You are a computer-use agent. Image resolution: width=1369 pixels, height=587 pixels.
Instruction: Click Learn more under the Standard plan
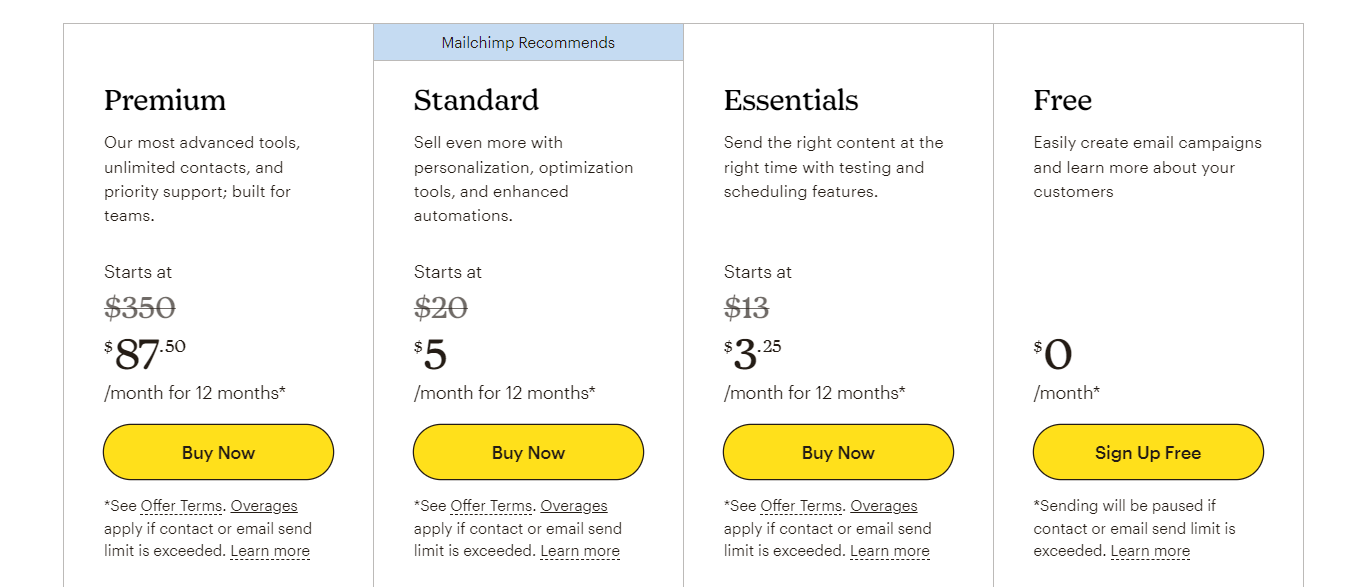[580, 551]
